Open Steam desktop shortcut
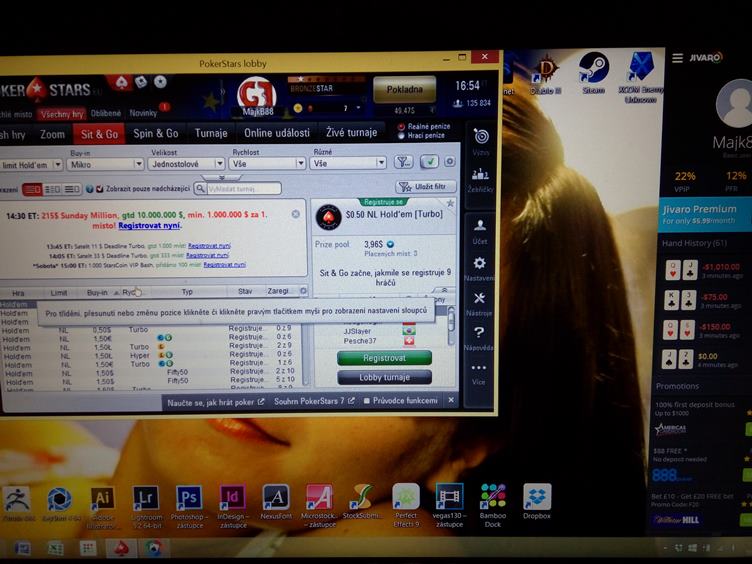 [x=593, y=73]
